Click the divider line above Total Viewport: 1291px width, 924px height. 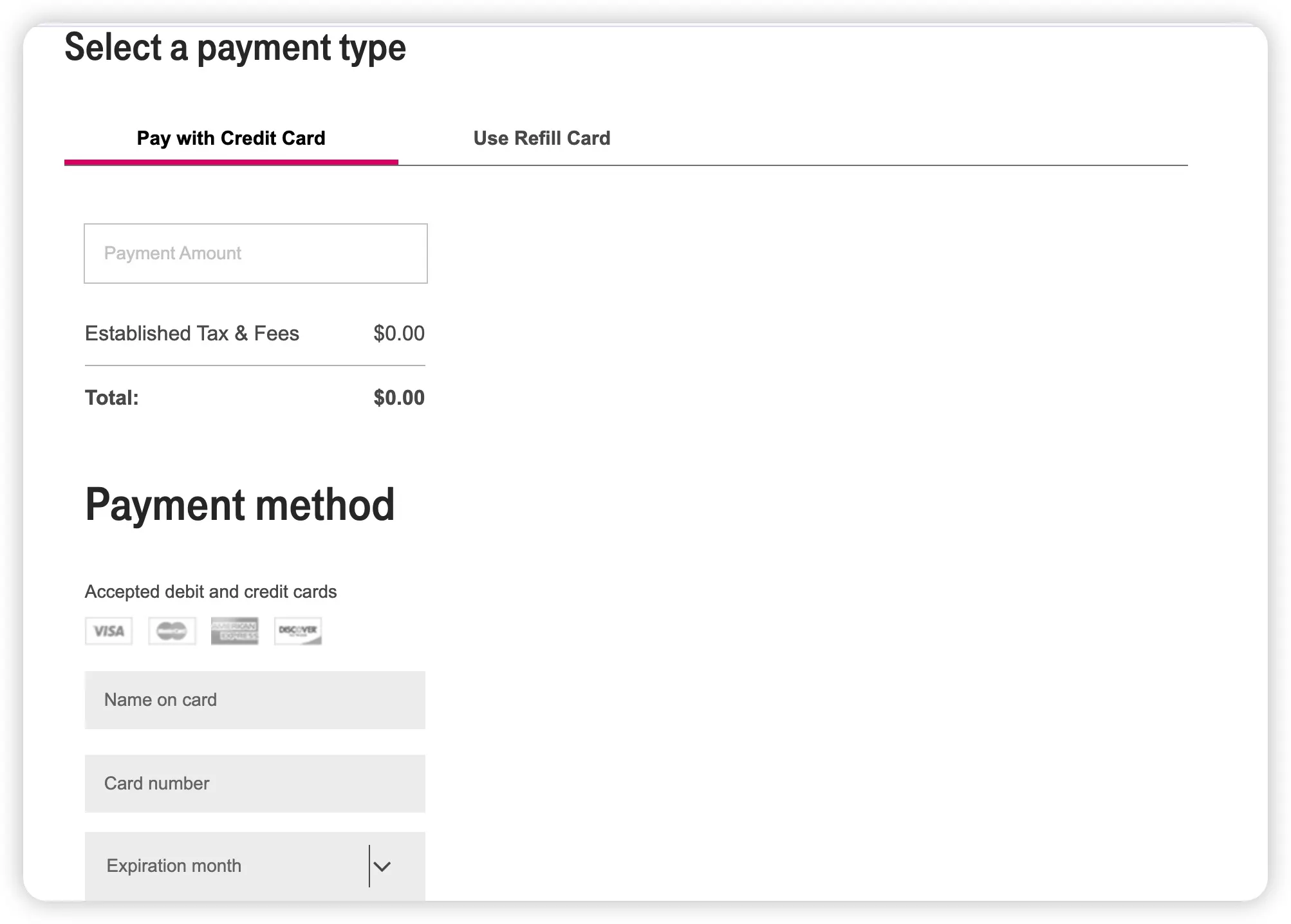[x=255, y=365]
